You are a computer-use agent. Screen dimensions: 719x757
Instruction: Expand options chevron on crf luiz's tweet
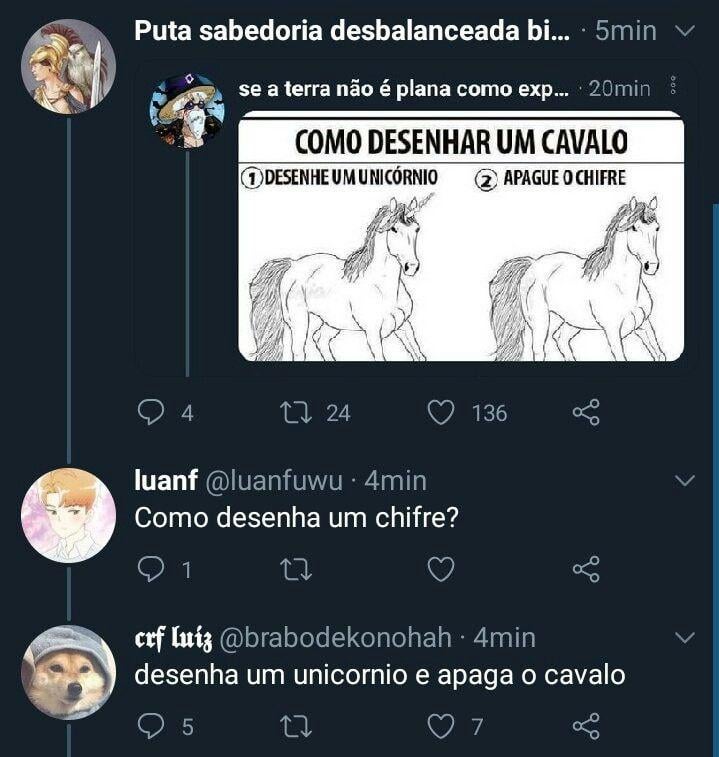[x=685, y=637]
